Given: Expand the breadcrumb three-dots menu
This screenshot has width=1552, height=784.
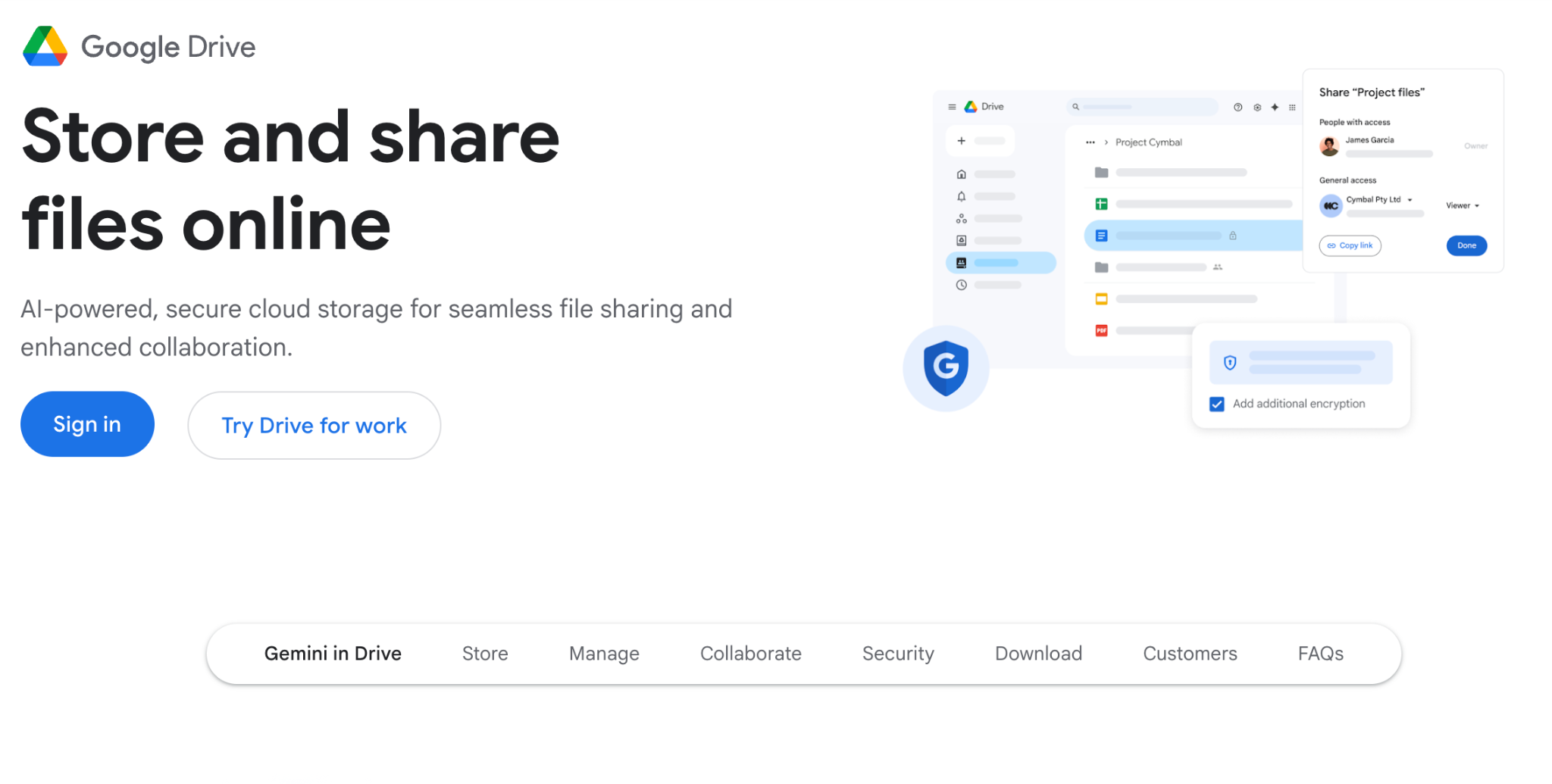Looking at the screenshot, I should coord(1090,142).
